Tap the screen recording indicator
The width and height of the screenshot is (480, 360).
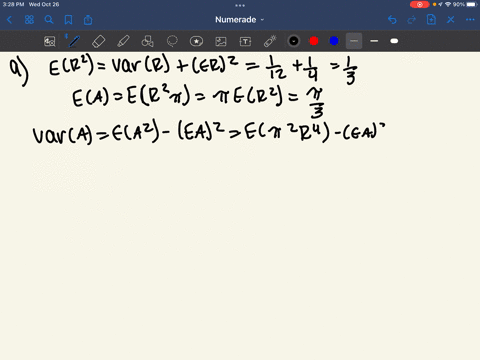(x=420, y=5)
